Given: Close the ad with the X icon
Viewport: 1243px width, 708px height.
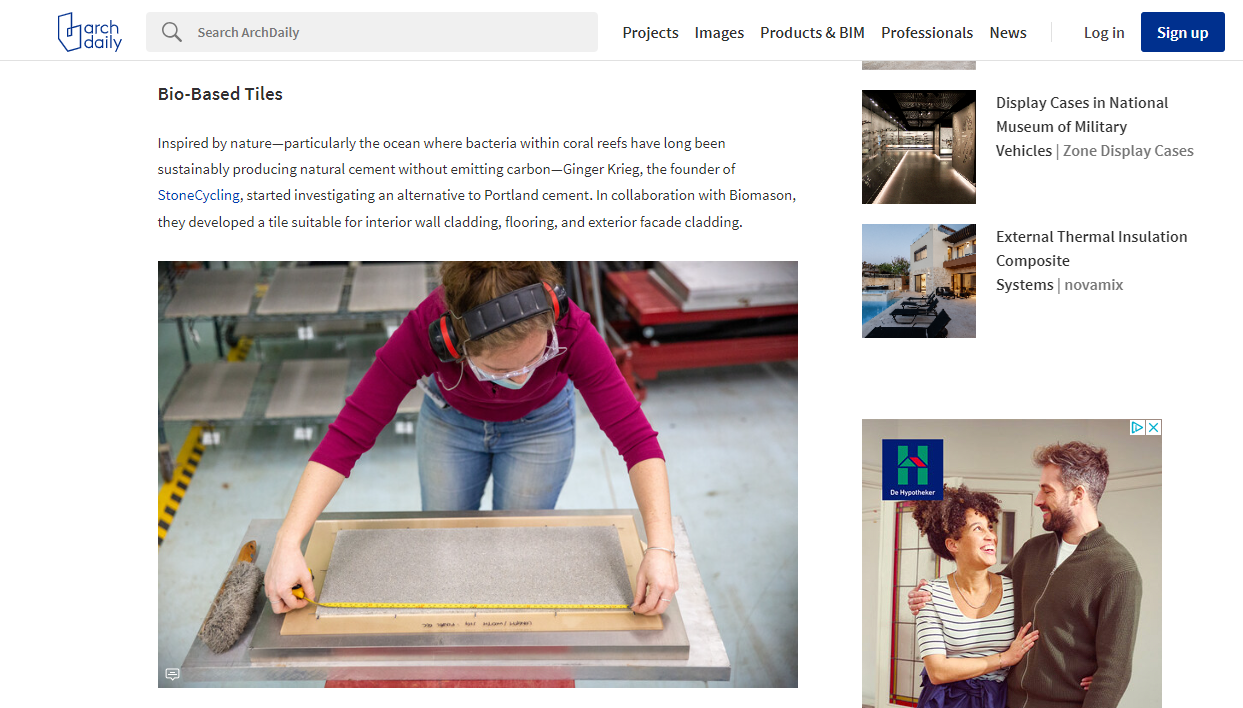Looking at the screenshot, I should (1153, 428).
